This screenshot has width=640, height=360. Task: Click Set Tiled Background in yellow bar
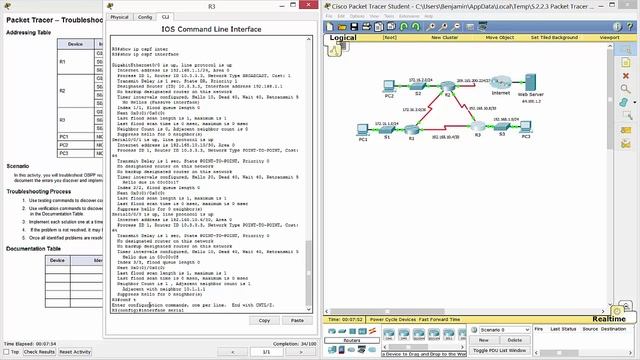coord(554,37)
